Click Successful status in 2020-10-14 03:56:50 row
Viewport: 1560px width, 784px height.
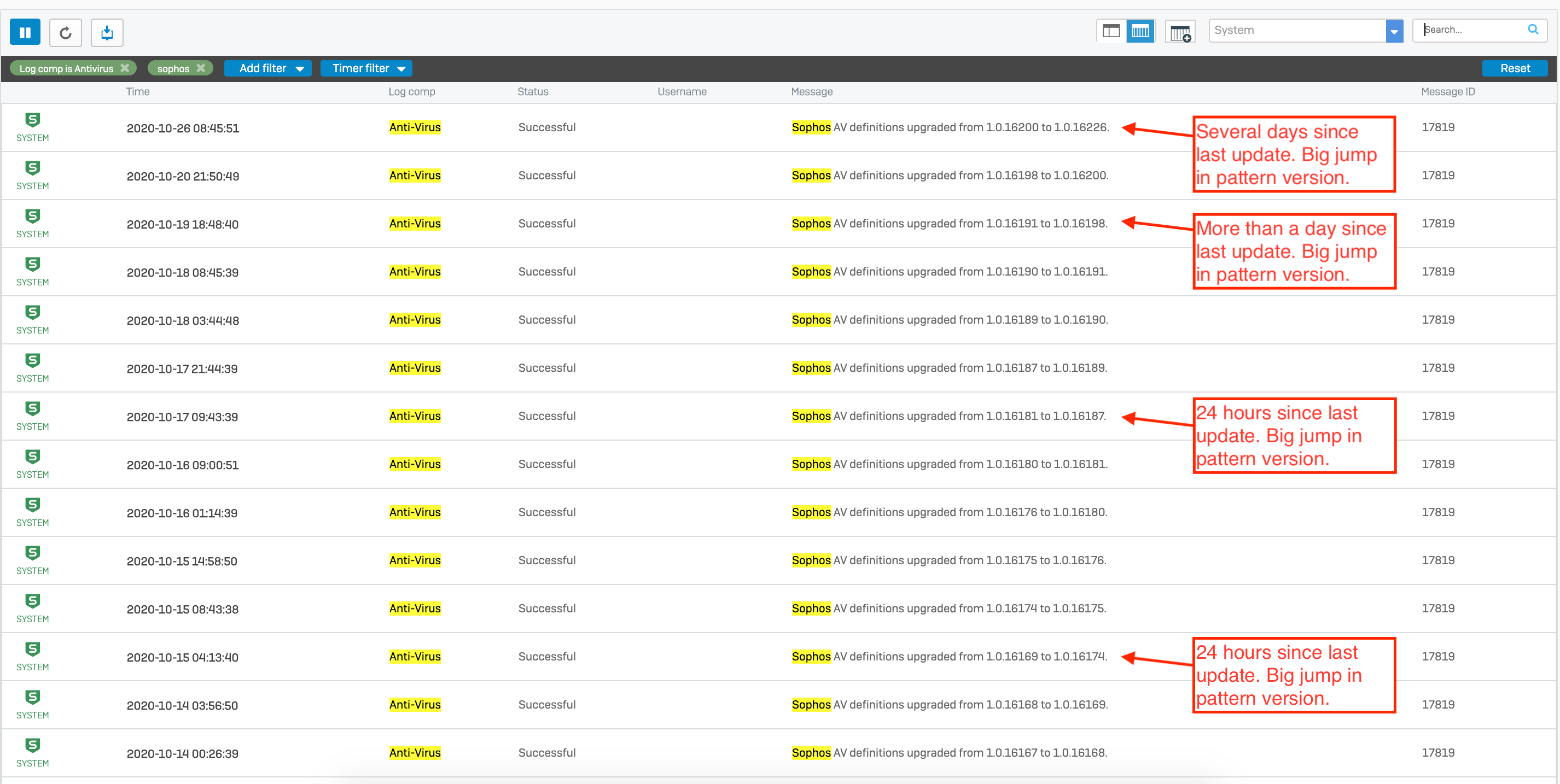coord(546,705)
